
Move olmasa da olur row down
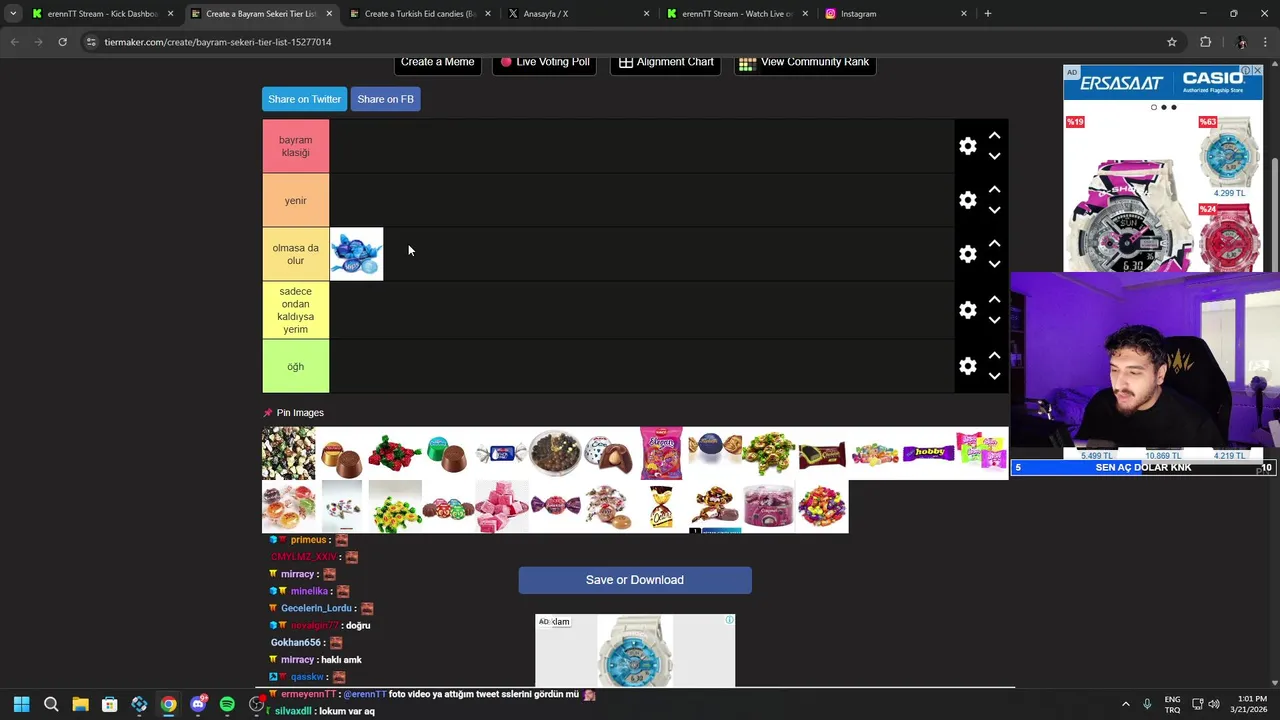coord(994,264)
